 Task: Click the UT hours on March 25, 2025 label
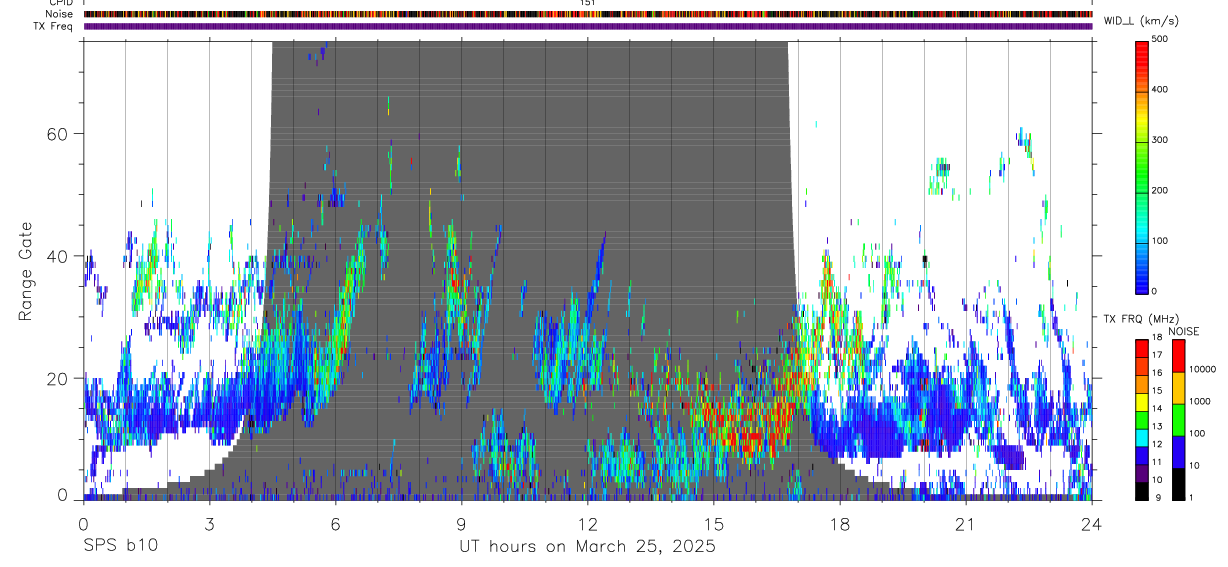click(x=587, y=547)
